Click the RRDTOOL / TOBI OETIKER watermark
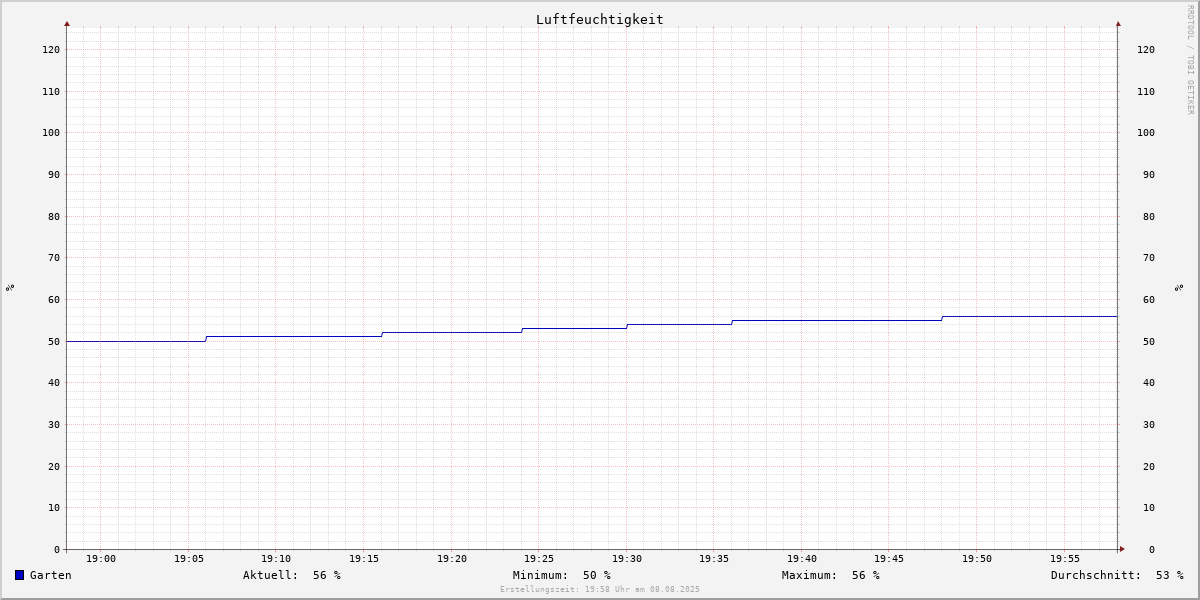The image size is (1200, 600). click(1190, 59)
